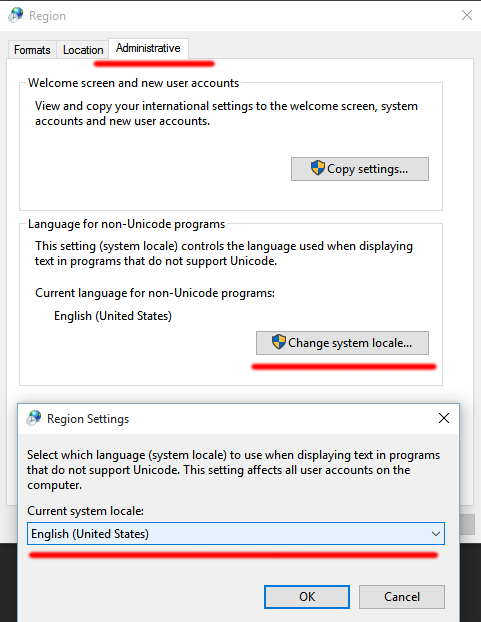Click Change system locale button
Screen dimensions: 481x622
coord(342,343)
